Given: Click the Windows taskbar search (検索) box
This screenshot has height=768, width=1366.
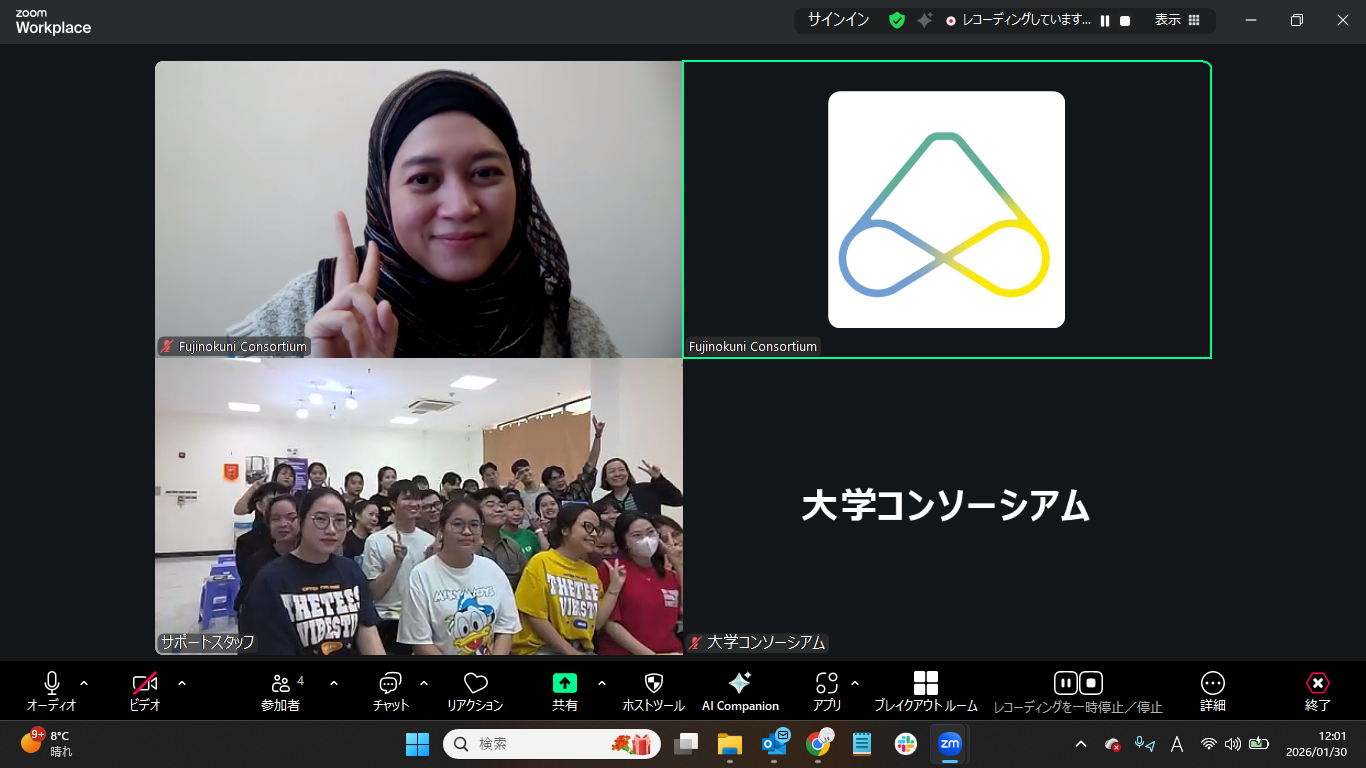Looking at the screenshot, I should [x=540, y=744].
